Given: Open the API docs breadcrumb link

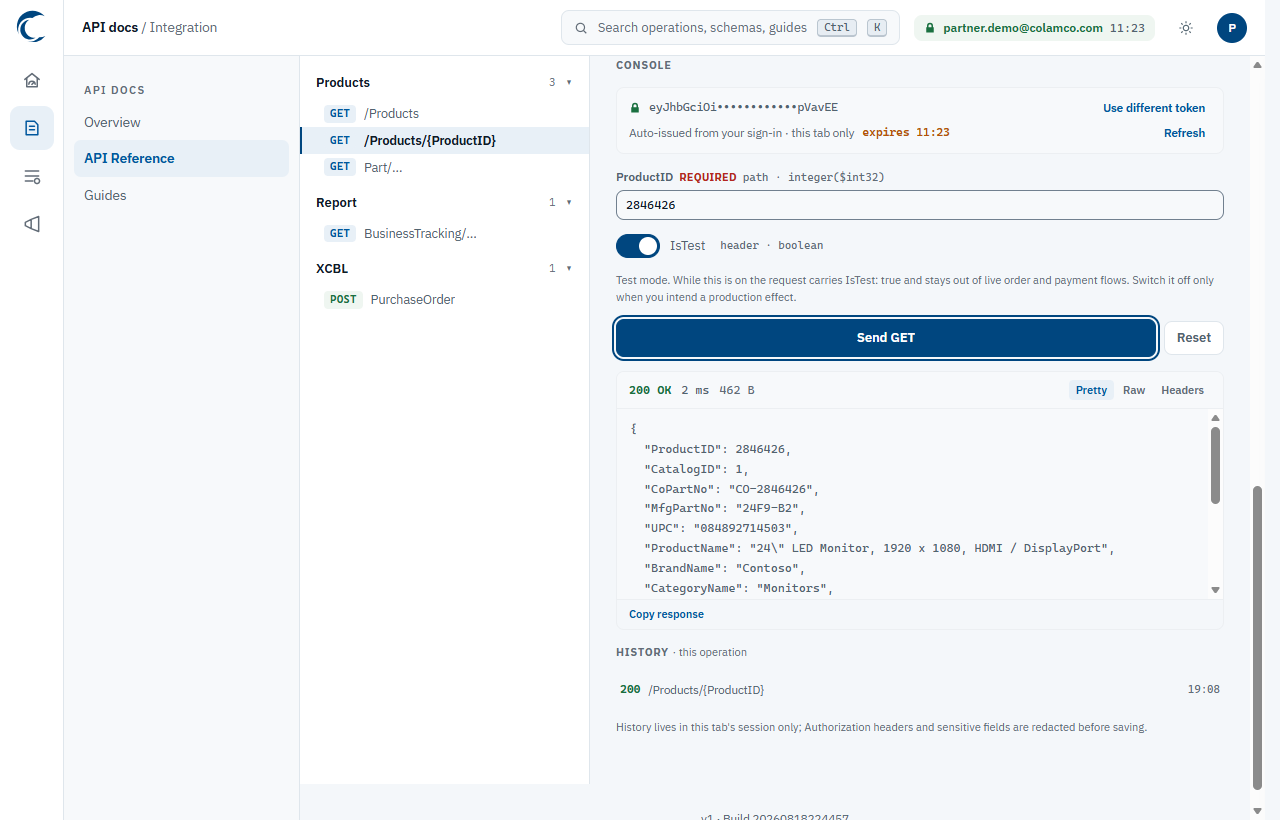Looking at the screenshot, I should (x=110, y=28).
